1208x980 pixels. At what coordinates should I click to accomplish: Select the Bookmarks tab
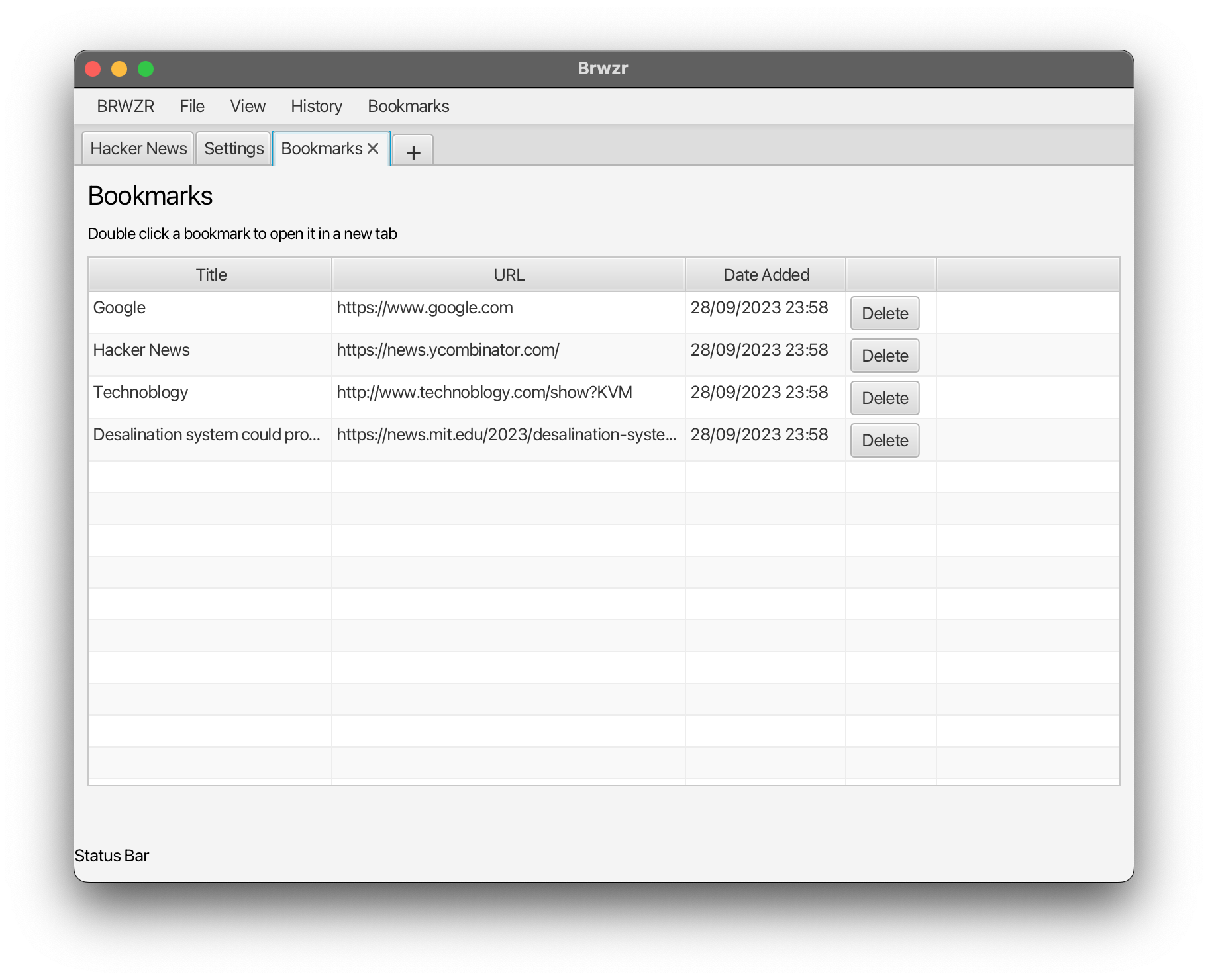click(321, 148)
